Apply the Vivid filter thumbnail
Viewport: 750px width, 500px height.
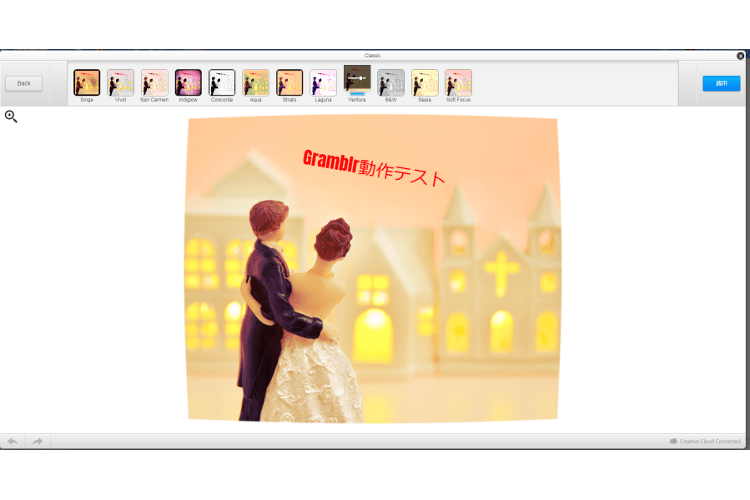click(x=121, y=82)
